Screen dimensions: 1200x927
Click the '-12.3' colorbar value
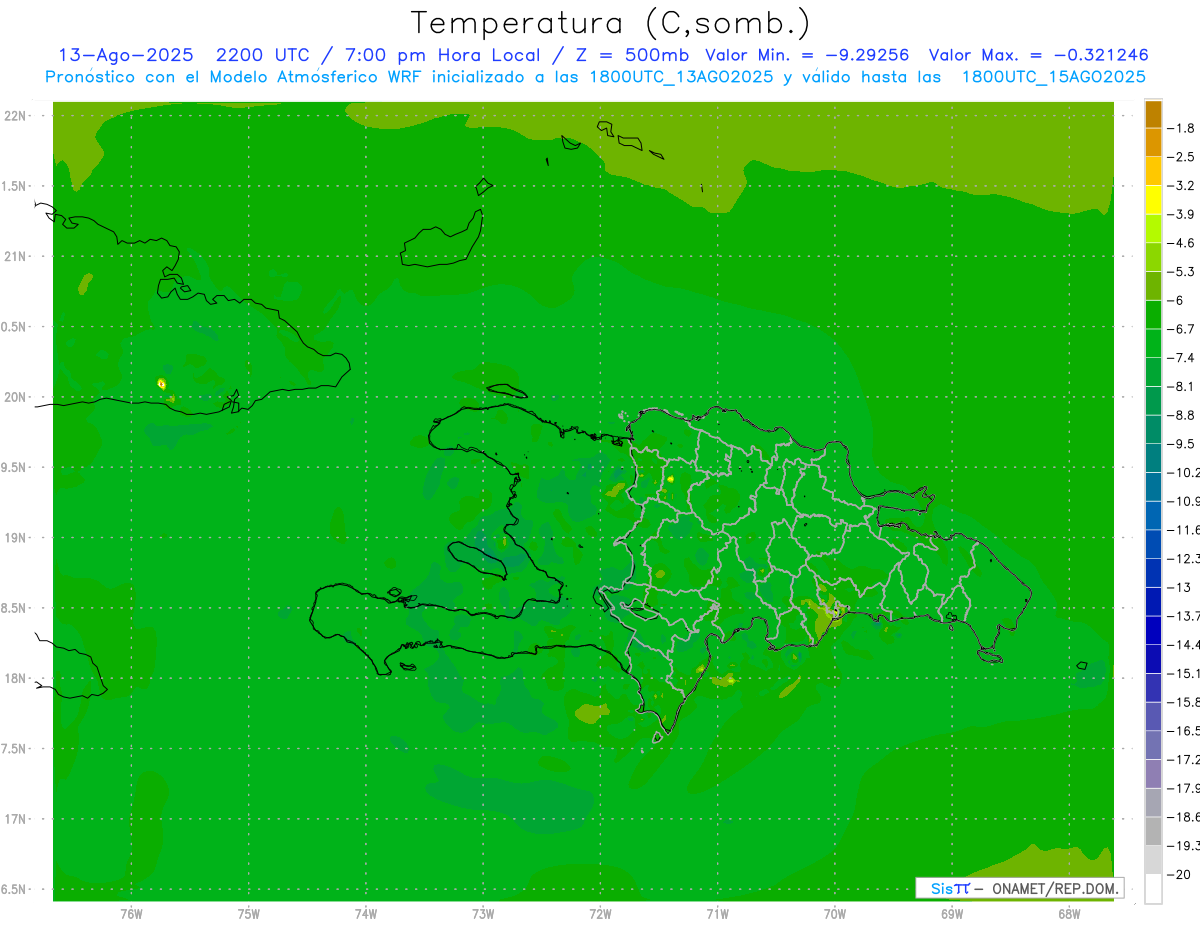click(x=1185, y=558)
